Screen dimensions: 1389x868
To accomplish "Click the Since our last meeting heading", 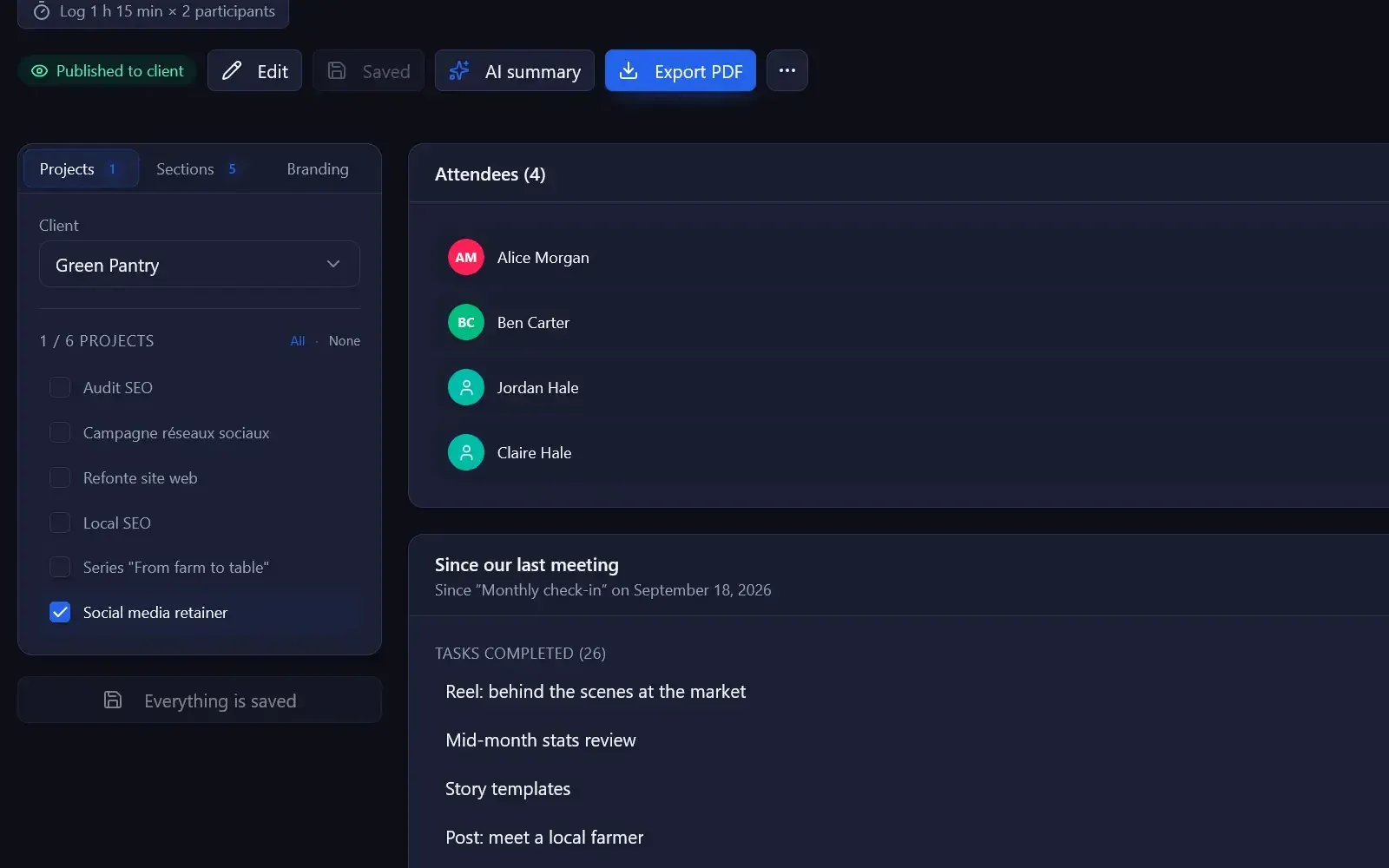I will [x=527, y=565].
